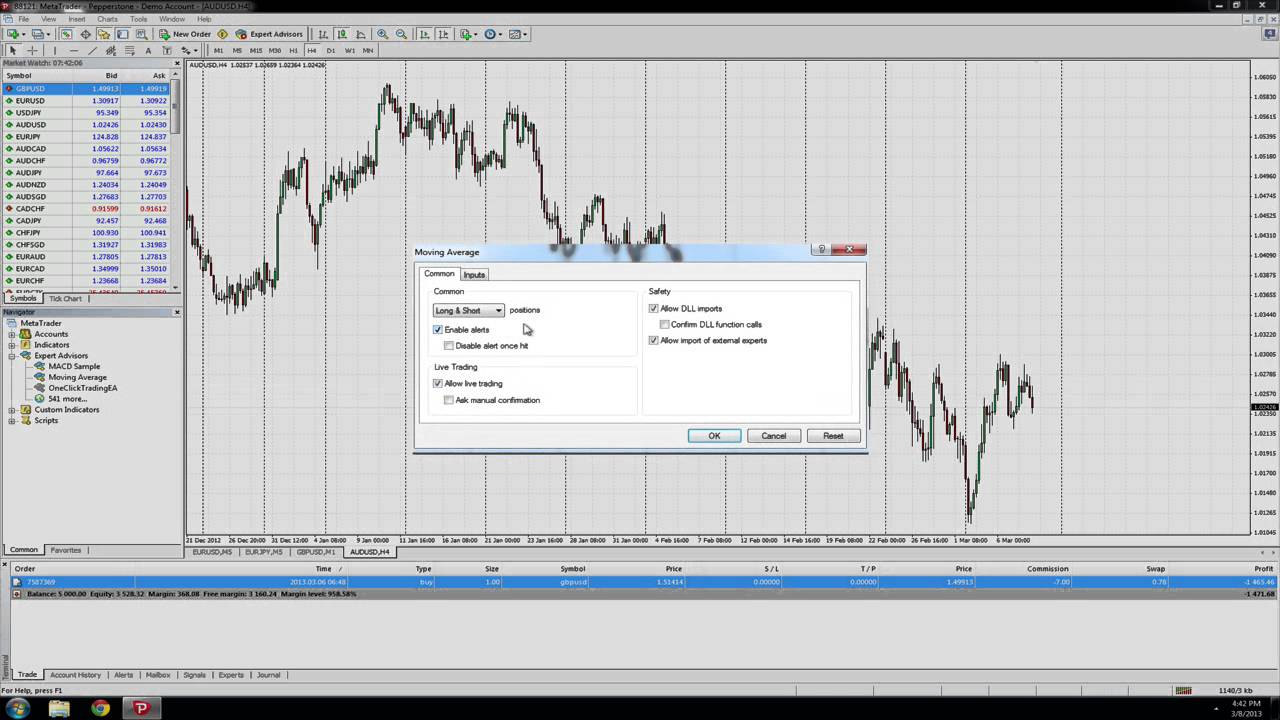The height and width of the screenshot is (720, 1280).
Task: Click Reset in Moving Average dialog
Action: (833, 436)
